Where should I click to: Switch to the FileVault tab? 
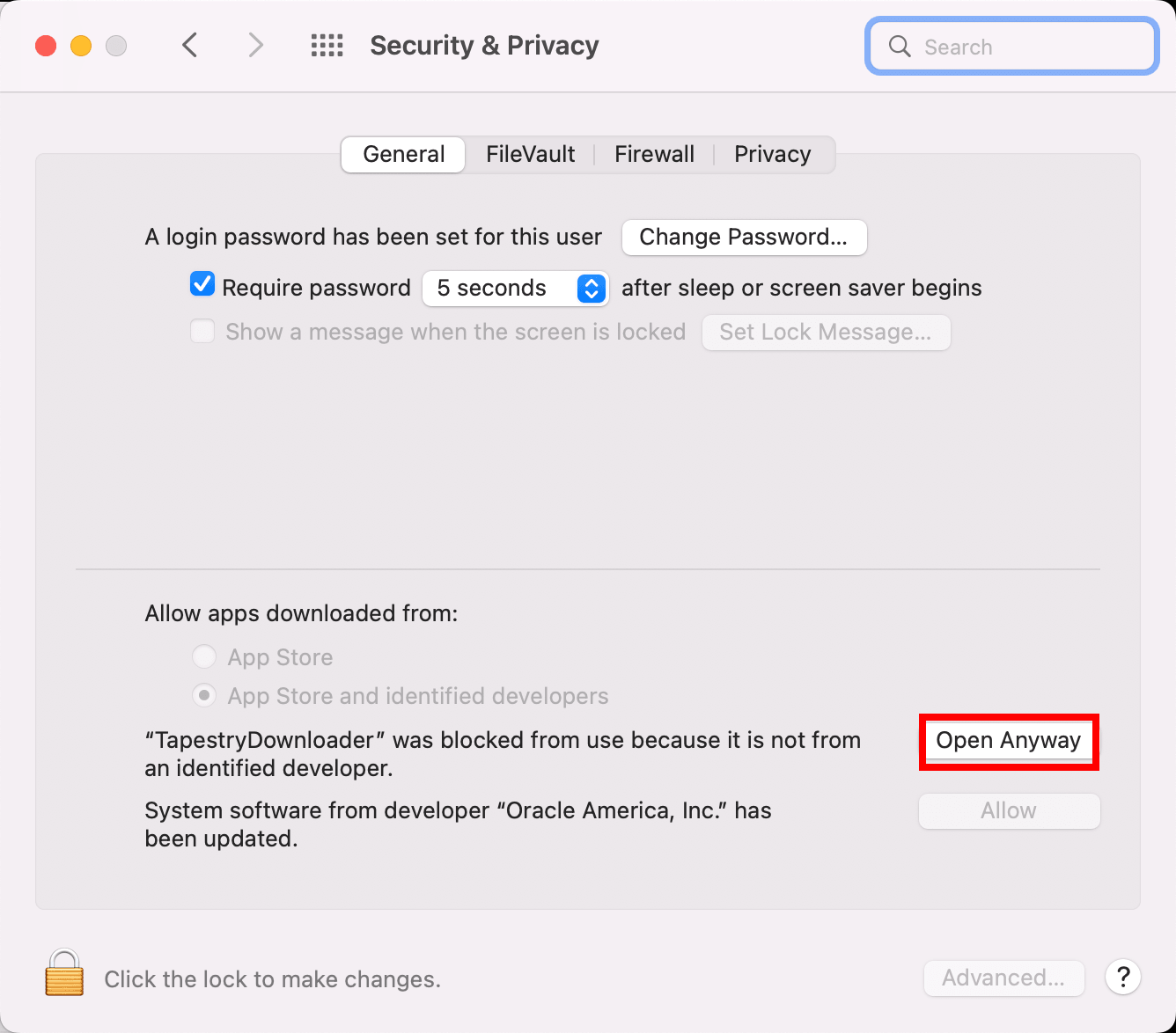pyautogui.click(x=530, y=154)
